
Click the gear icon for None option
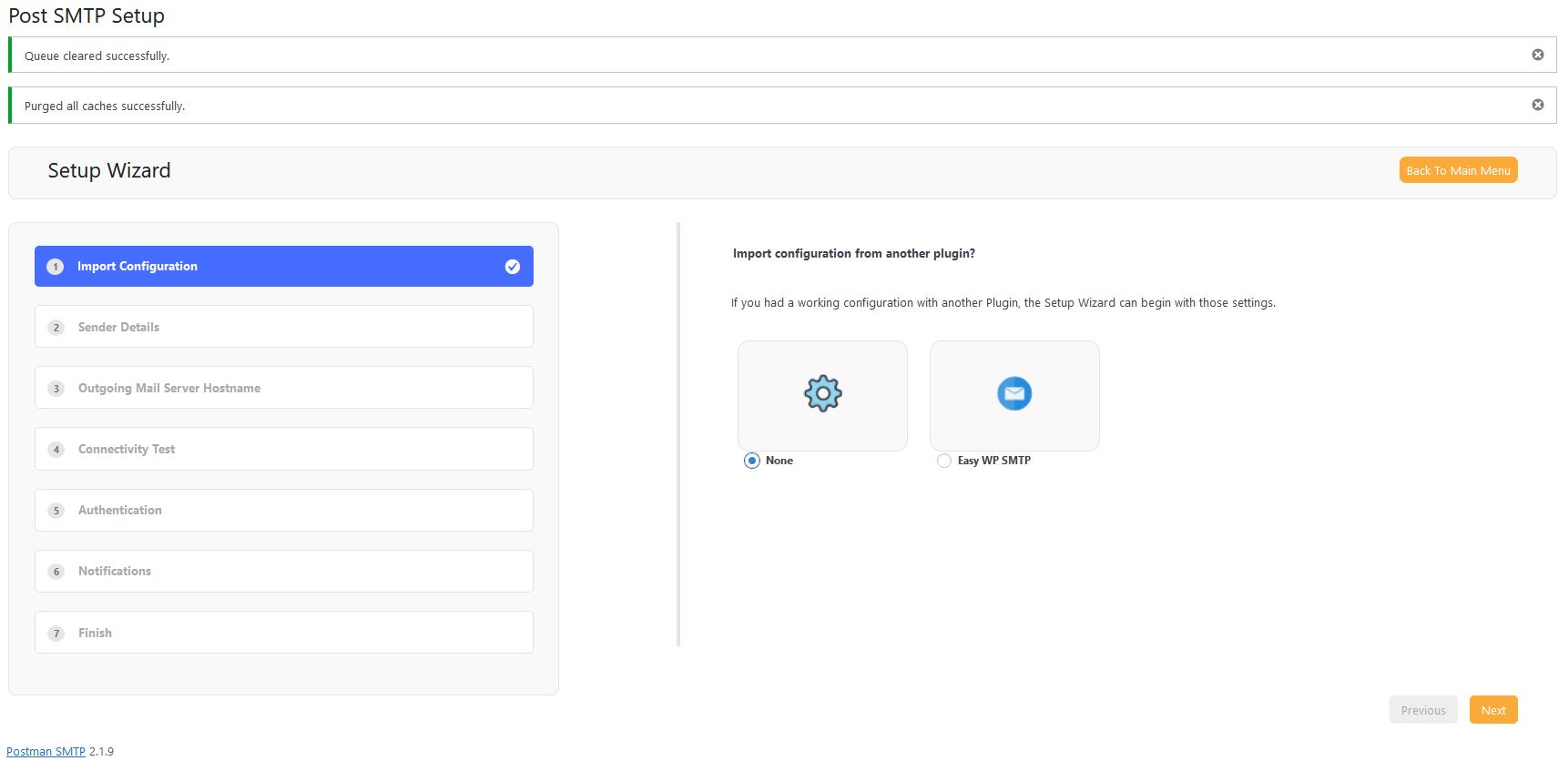822,393
